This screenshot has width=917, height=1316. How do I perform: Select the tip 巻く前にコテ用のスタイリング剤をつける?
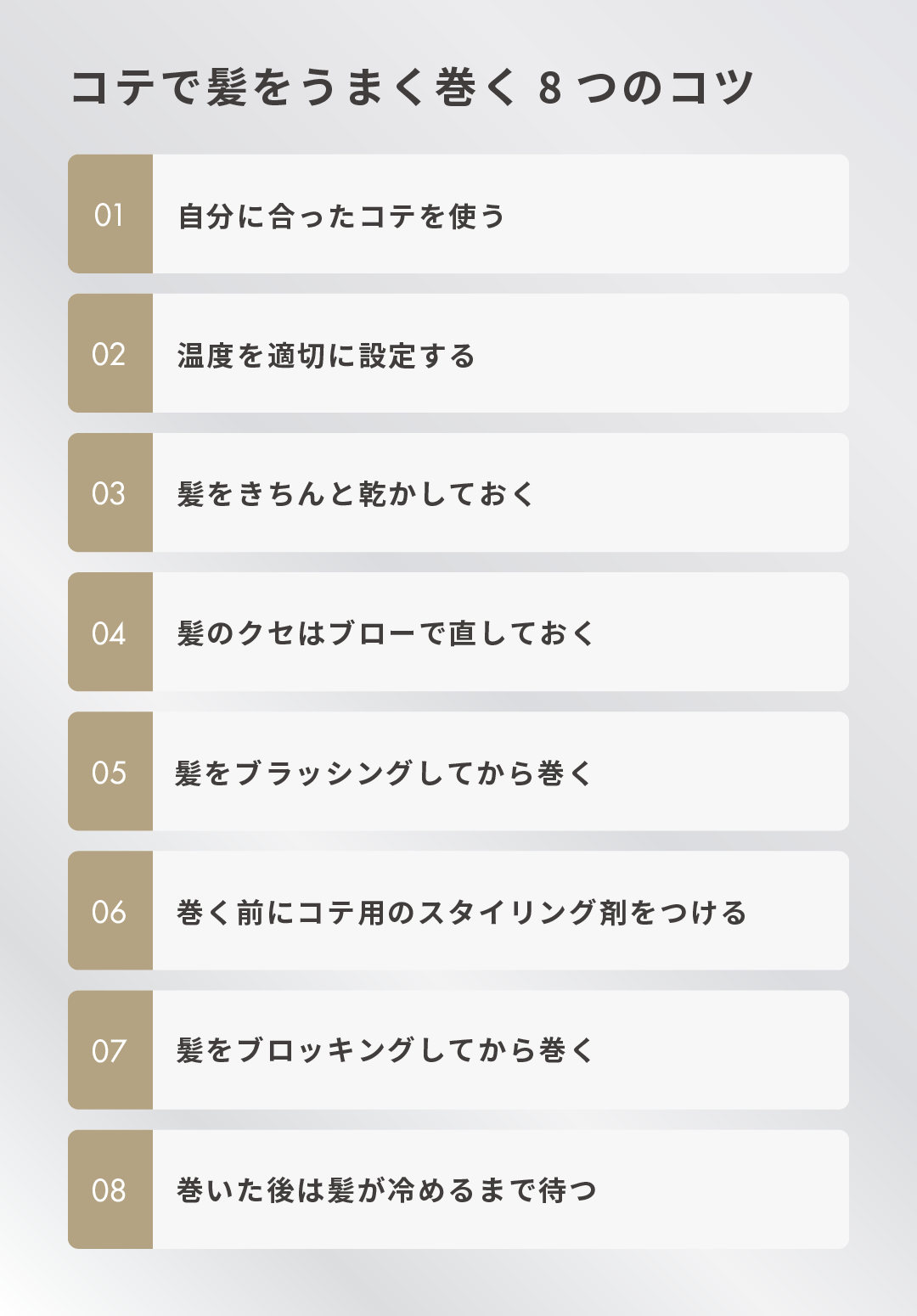tap(462, 913)
